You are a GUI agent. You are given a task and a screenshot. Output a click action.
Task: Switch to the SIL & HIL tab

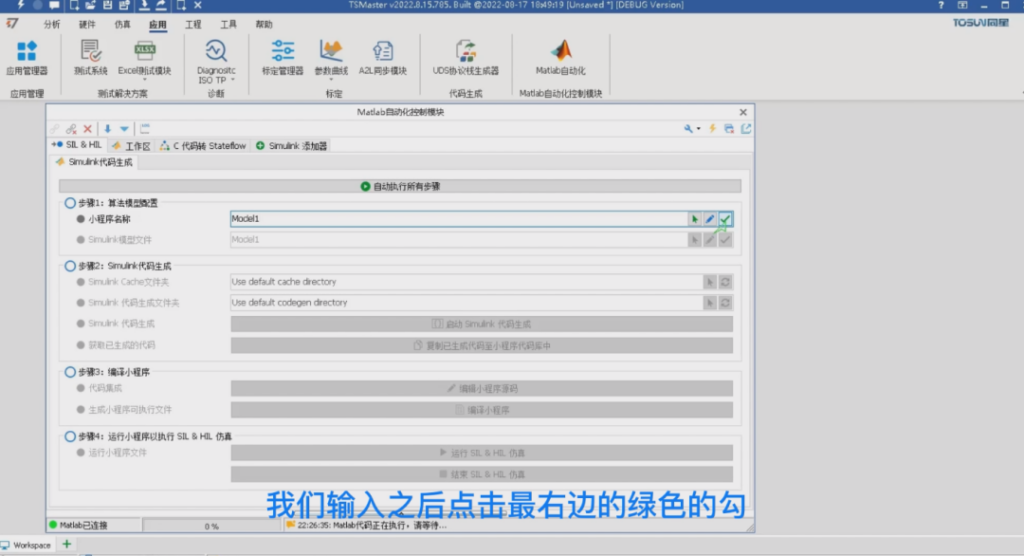(77, 145)
